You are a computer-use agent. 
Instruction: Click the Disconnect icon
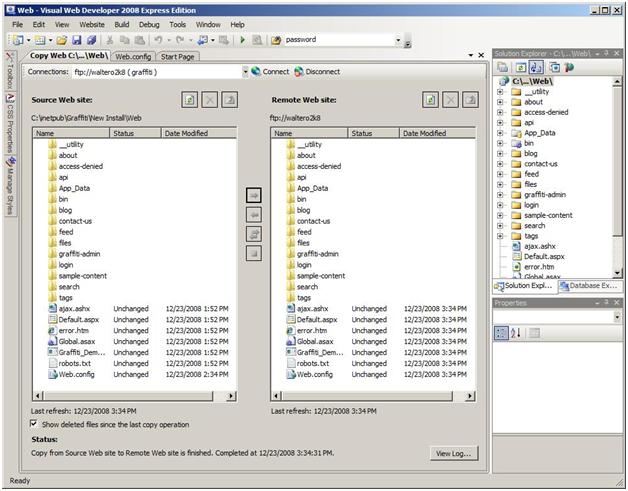pyautogui.click(x=299, y=72)
